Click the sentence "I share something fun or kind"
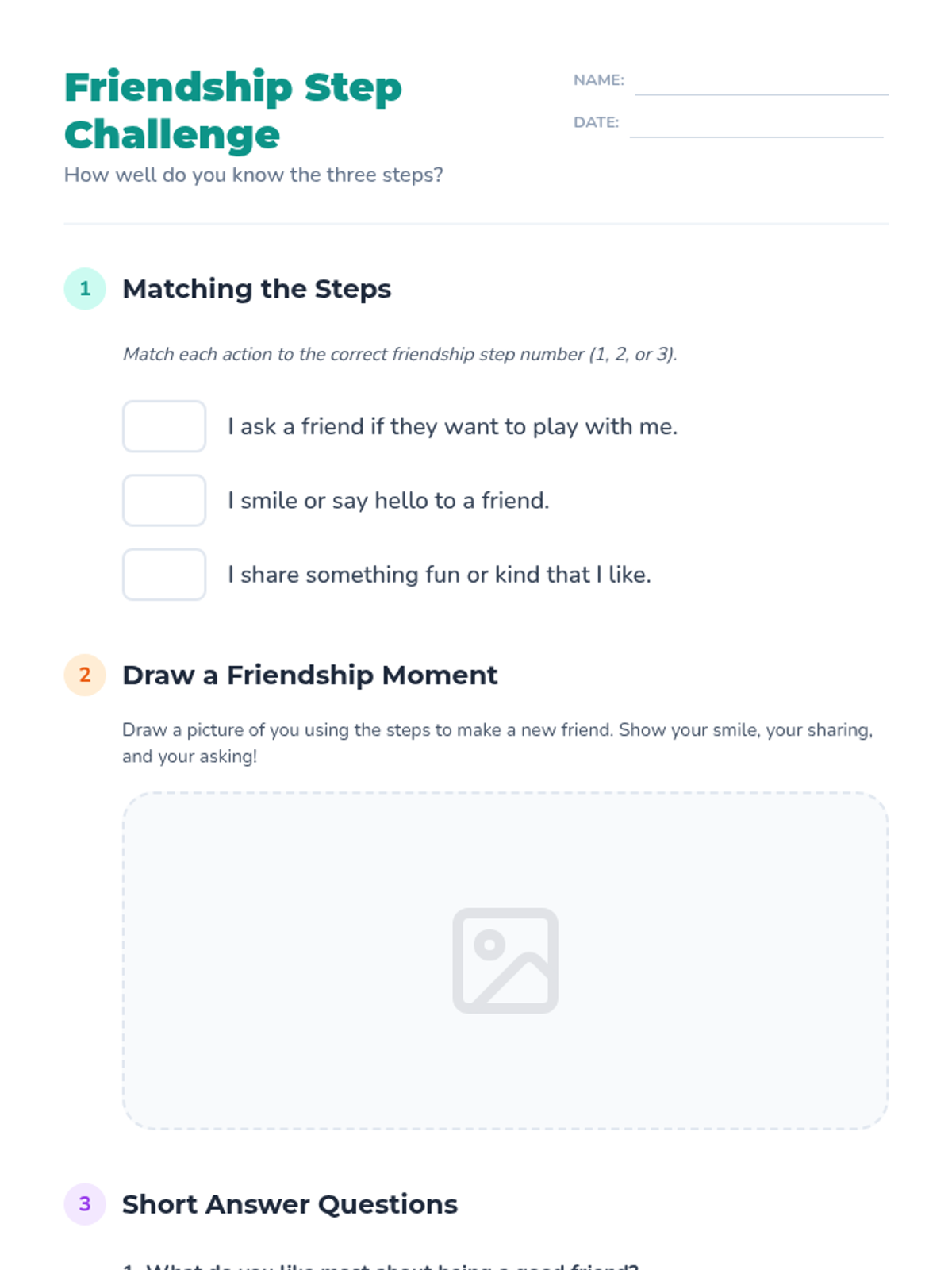This screenshot has width=952, height=1270. 439,575
